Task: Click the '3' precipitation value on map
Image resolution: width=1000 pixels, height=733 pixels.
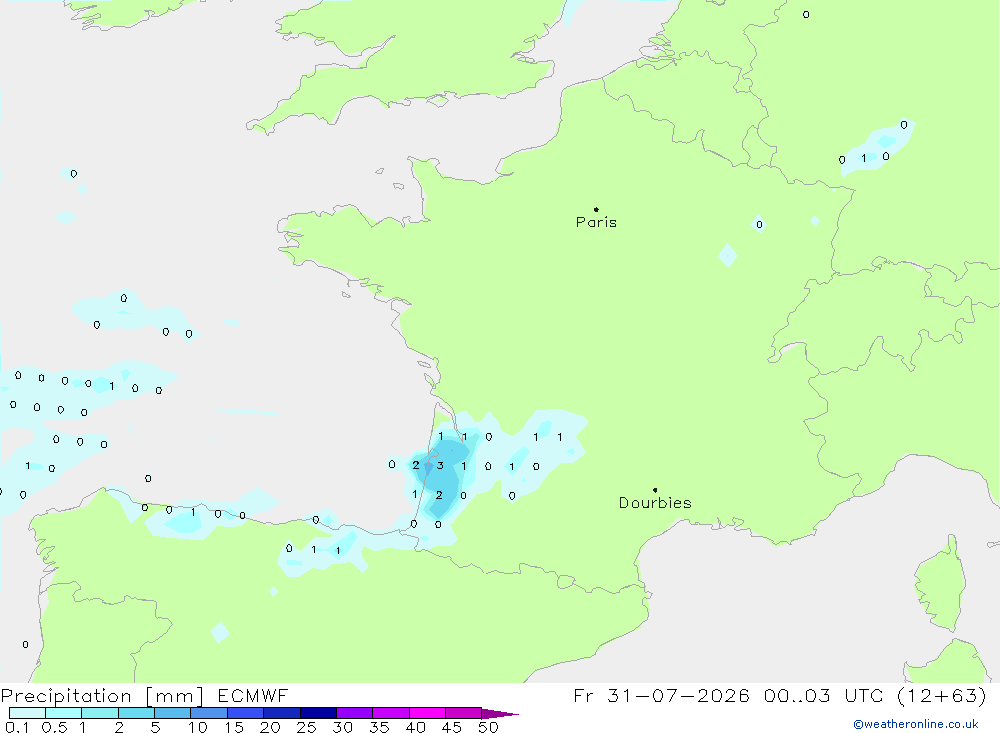Action: coord(440,466)
